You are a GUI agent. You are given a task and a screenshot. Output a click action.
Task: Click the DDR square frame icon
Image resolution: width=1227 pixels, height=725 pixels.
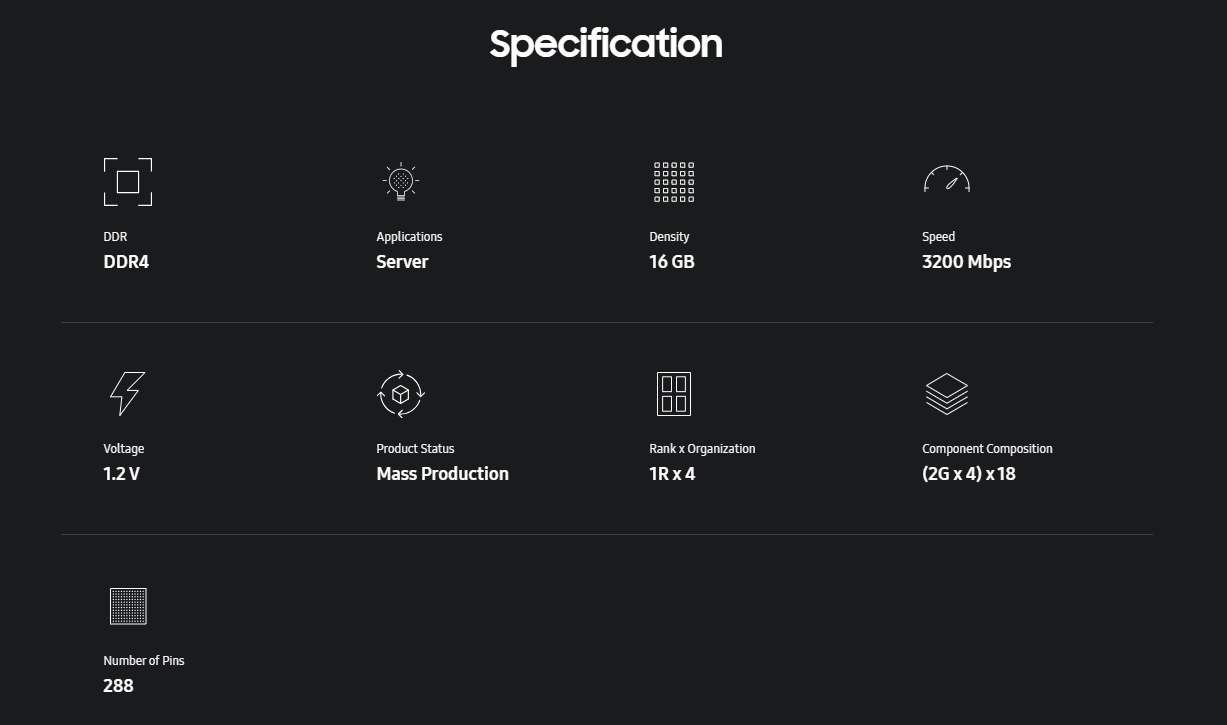128,182
